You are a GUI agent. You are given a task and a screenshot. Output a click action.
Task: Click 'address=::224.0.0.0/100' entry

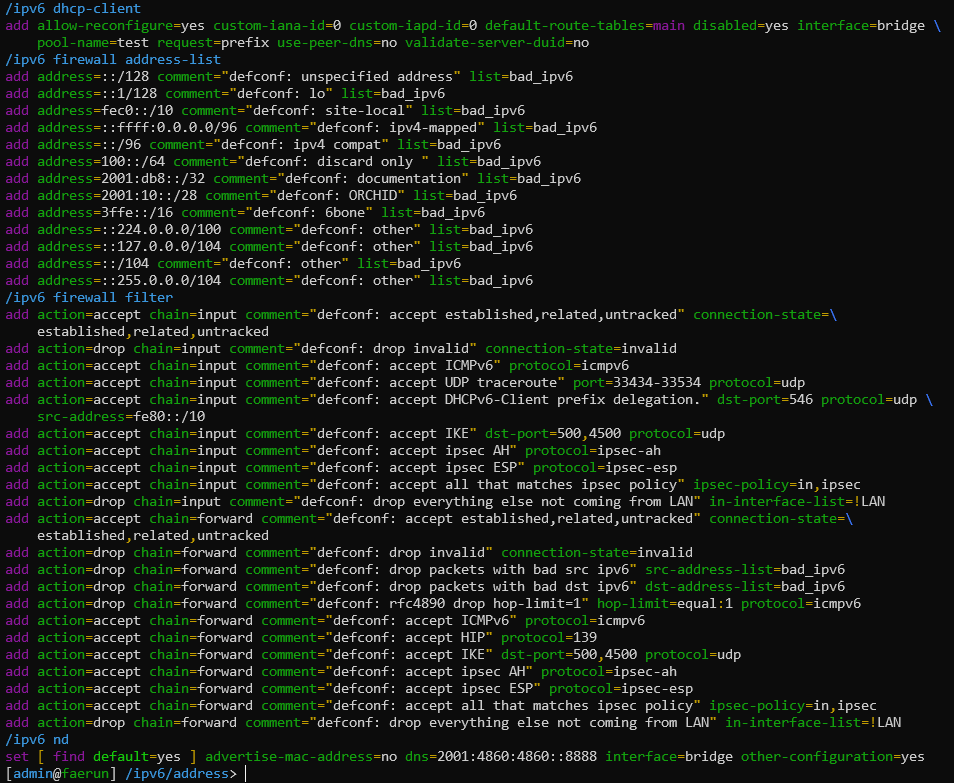pyautogui.click(x=129, y=230)
